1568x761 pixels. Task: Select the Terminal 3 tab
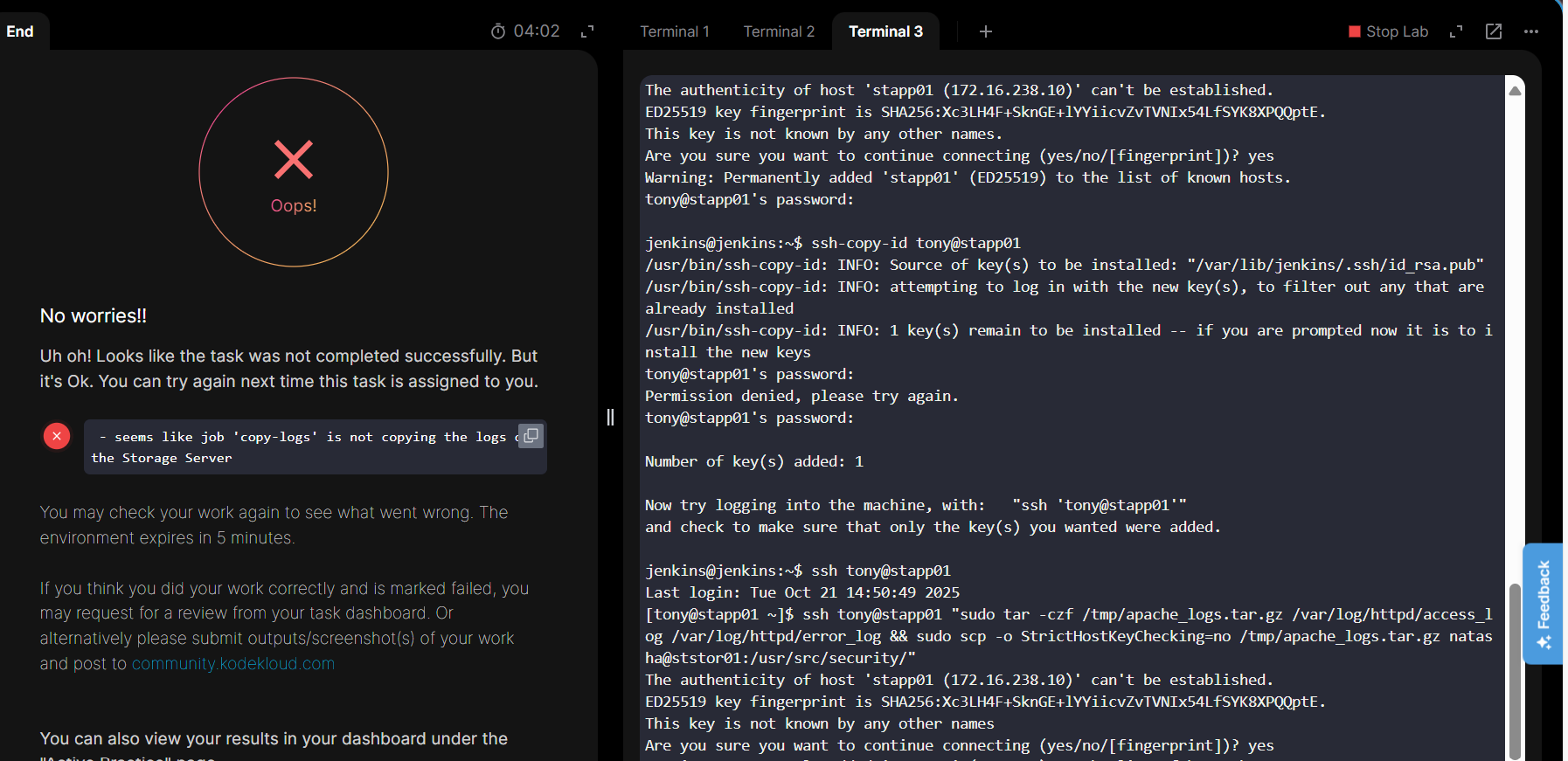coord(885,31)
